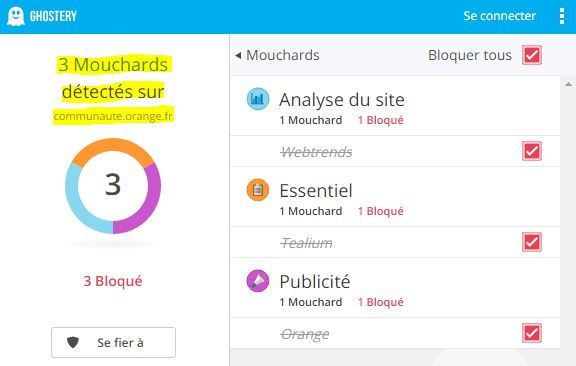Click the Essentiel category heading
Viewport: 576px width, 366px height.
[316, 190]
